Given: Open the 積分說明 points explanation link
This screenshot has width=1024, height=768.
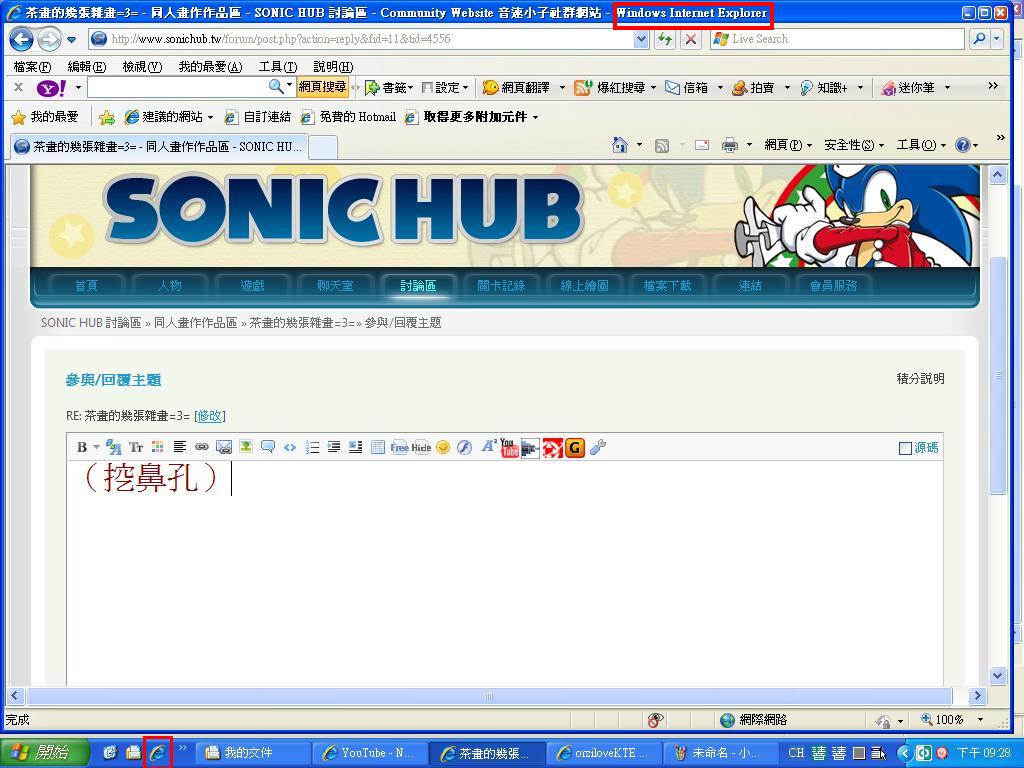Looking at the screenshot, I should click(920, 378).
